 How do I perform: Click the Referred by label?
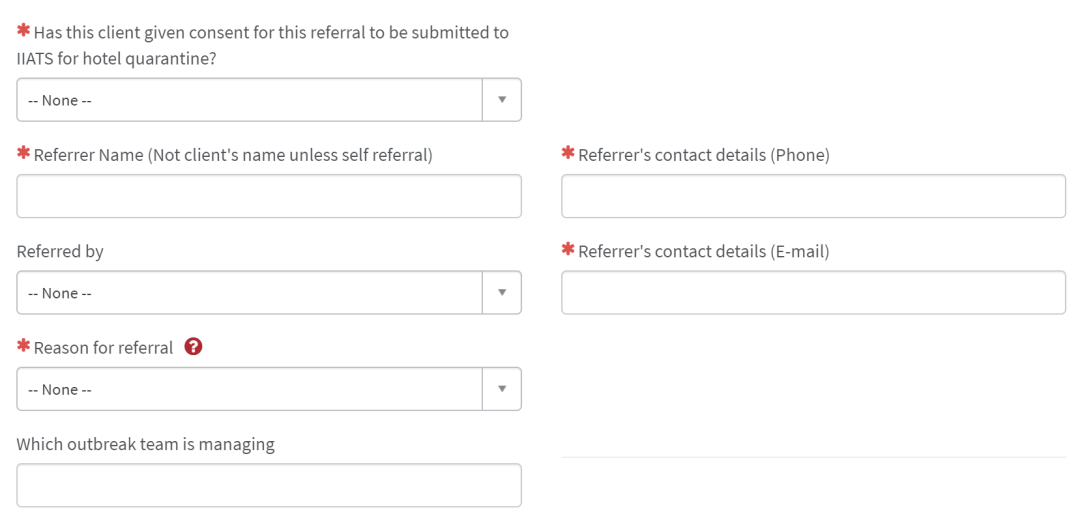coord(60,252)
